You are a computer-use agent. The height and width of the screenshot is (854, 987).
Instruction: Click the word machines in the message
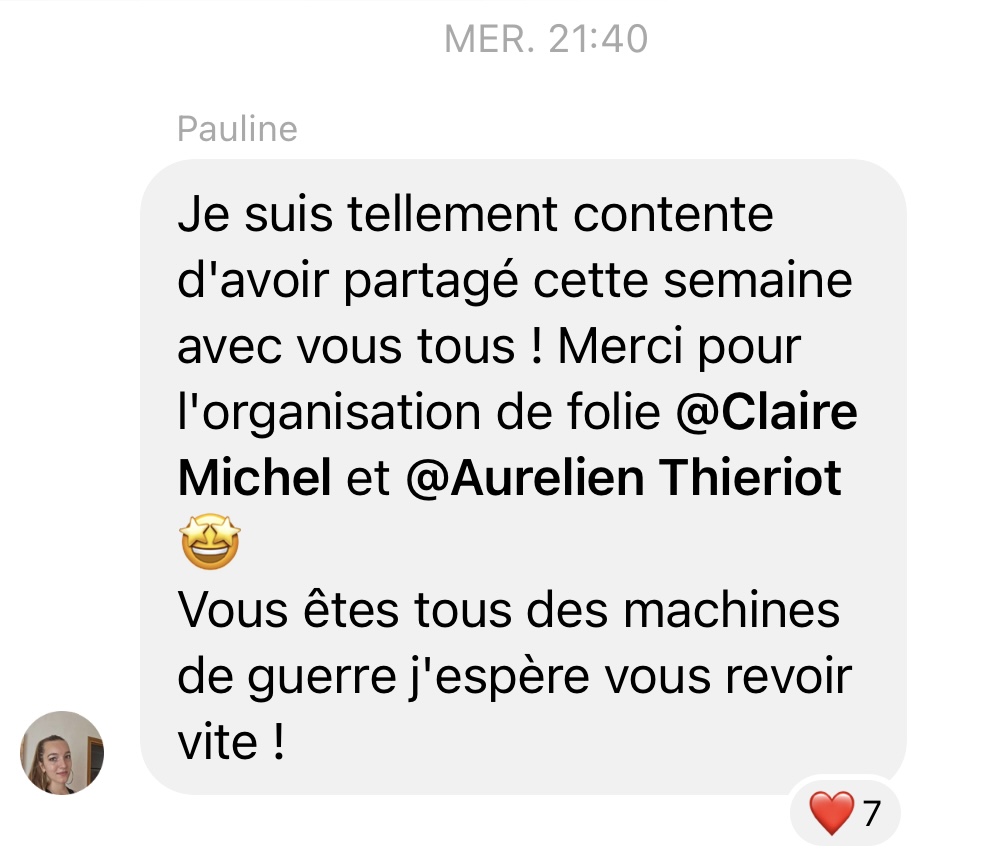coord(731,610)
